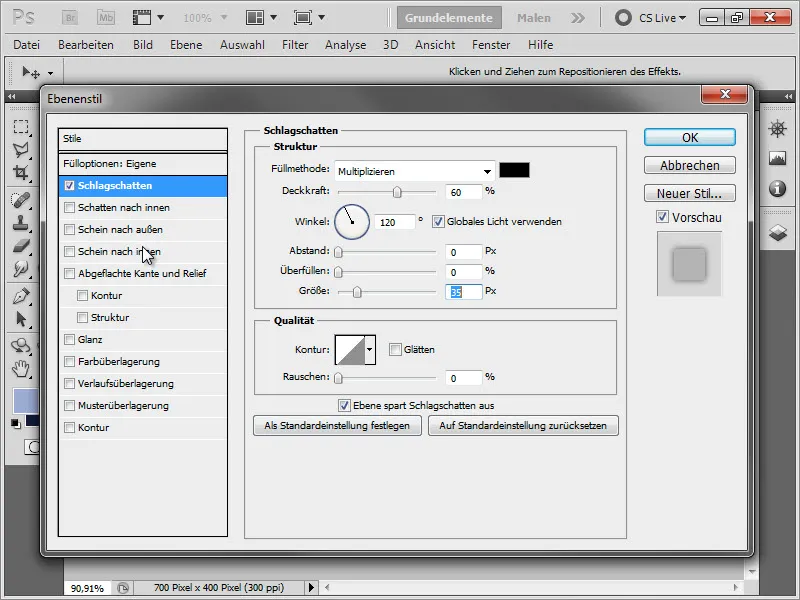Reset default foreground and background colors
800x600 pixels.
16,423
